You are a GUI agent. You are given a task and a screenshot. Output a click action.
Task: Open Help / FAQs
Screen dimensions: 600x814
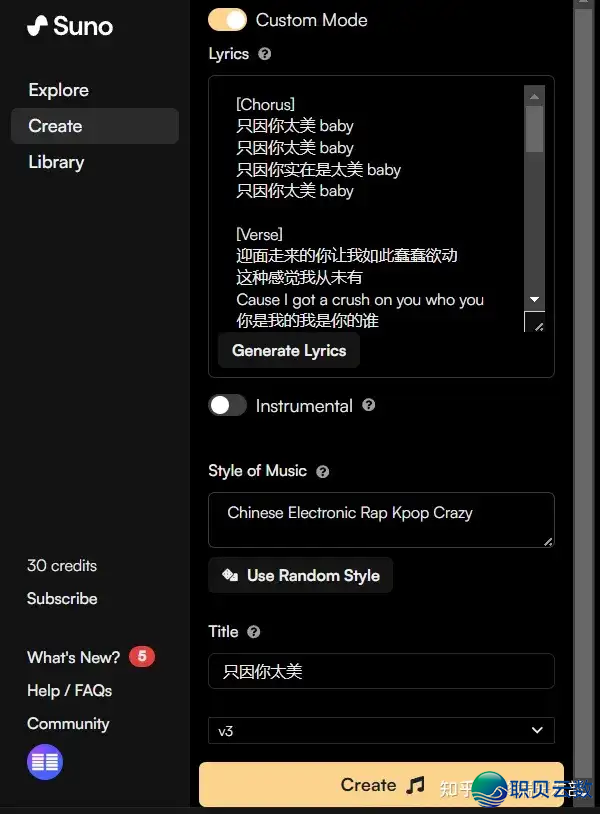click(x=70, y=690)
